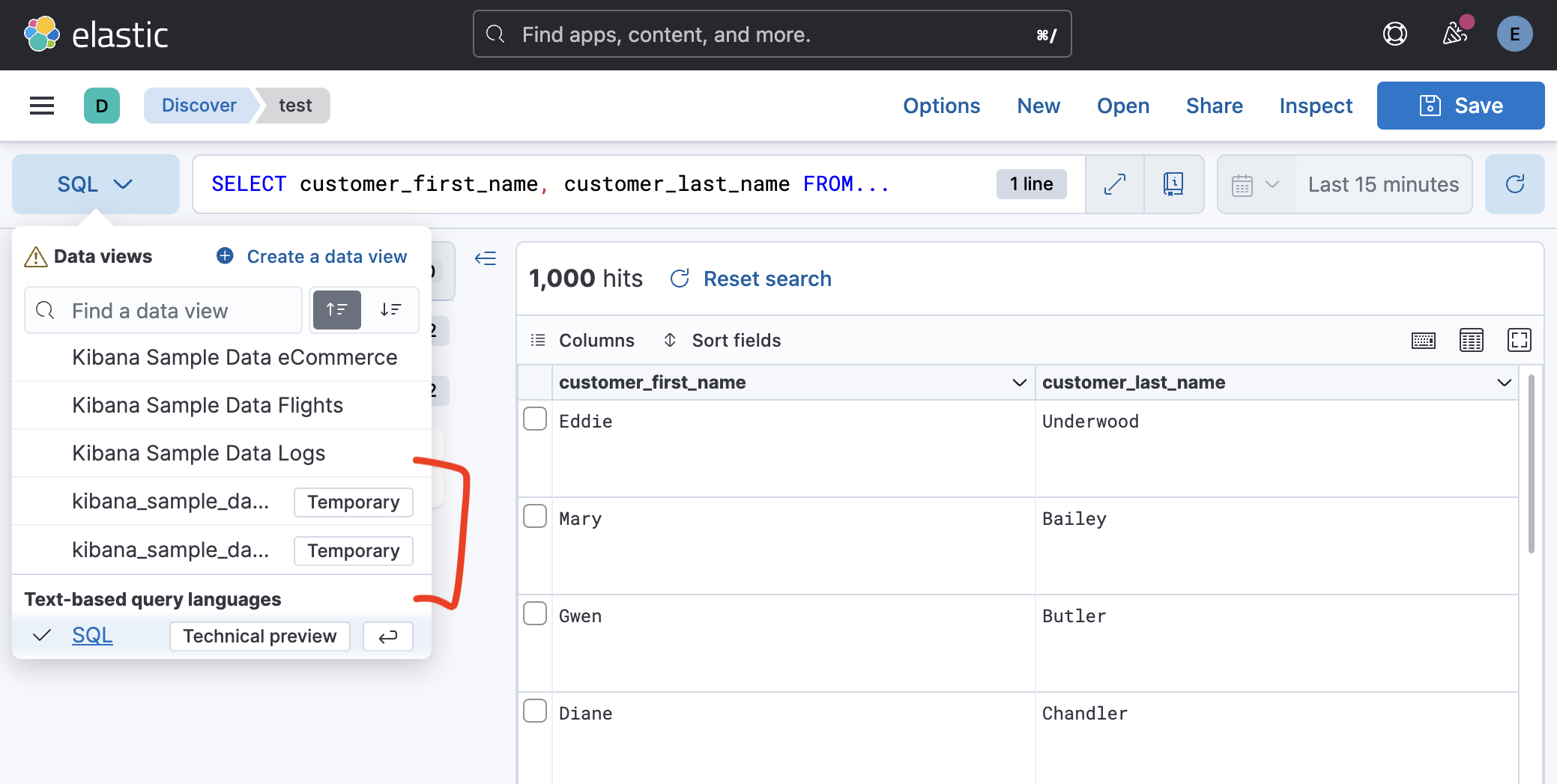Open the Options menu
Viewport: 1557px width, 784px height.
[941, 106]
